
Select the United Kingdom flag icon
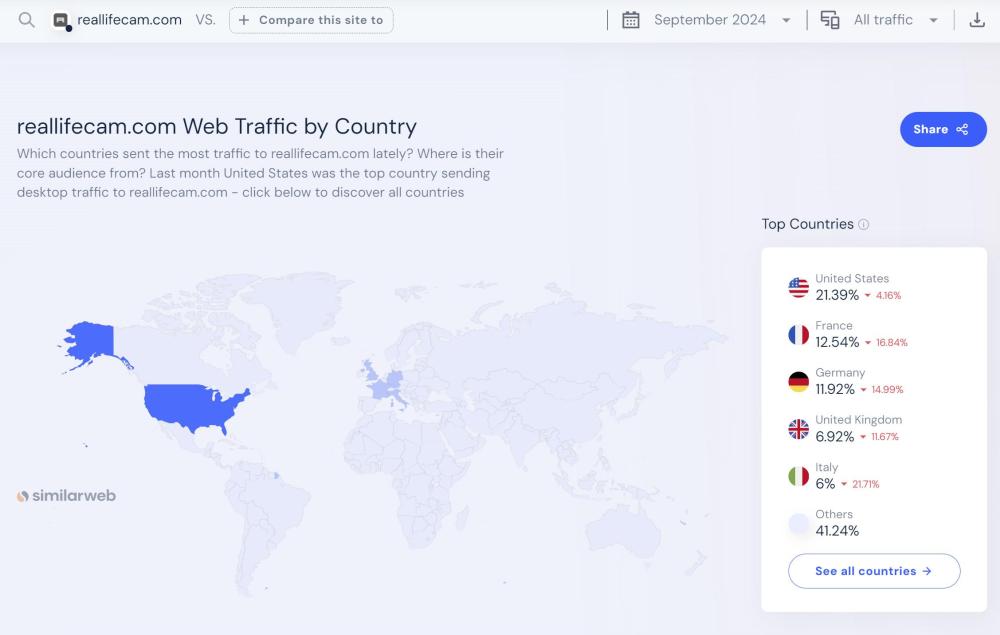coord(798,429)
